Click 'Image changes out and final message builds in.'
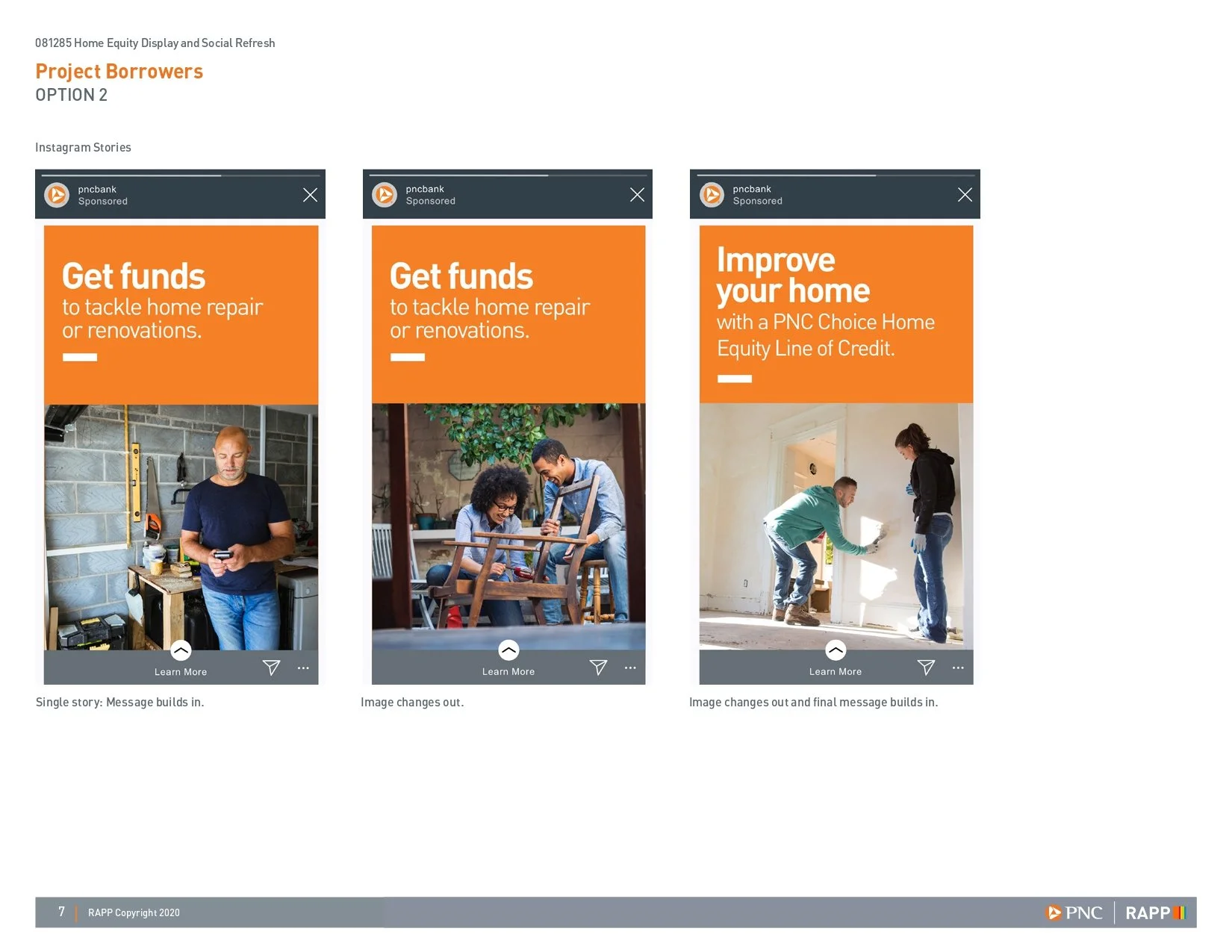Viewport: 1232px width, 952px height. [x=814, y=703]
